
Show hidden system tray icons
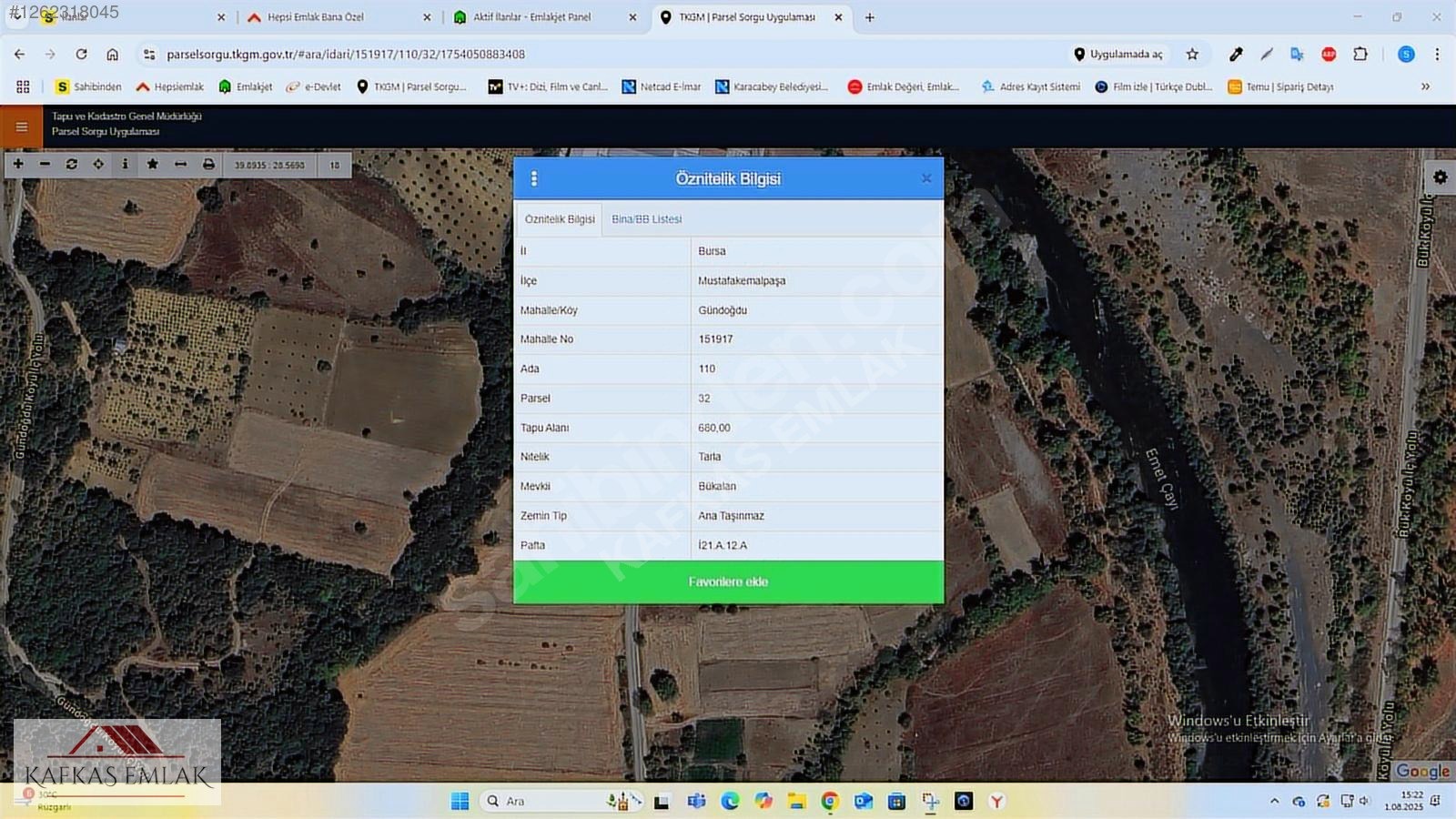pos(1274,801)
